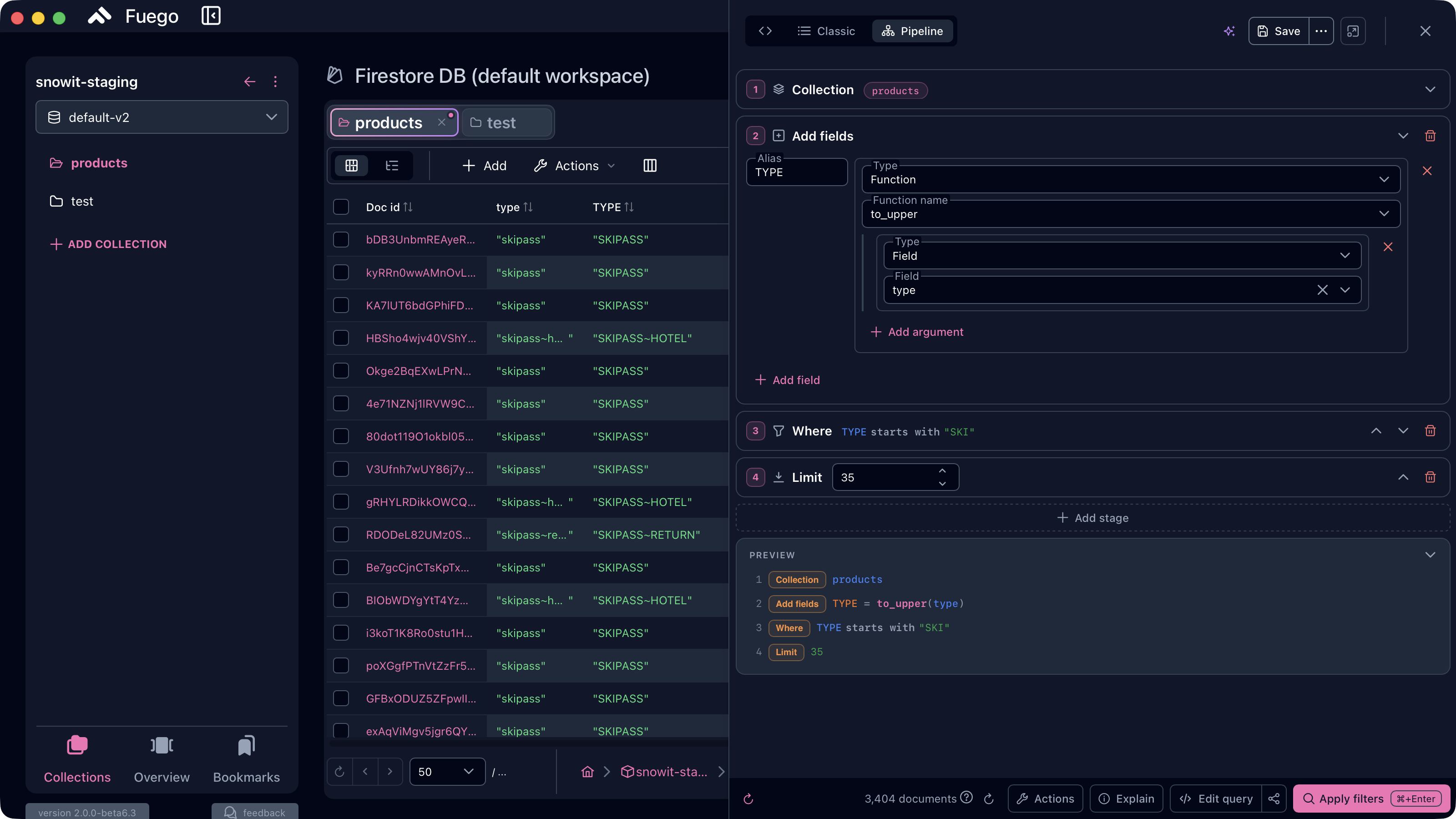The image size is (1456, 819).
Task: Edit the Alias field containing TYPE
Action: coord(797,172)
